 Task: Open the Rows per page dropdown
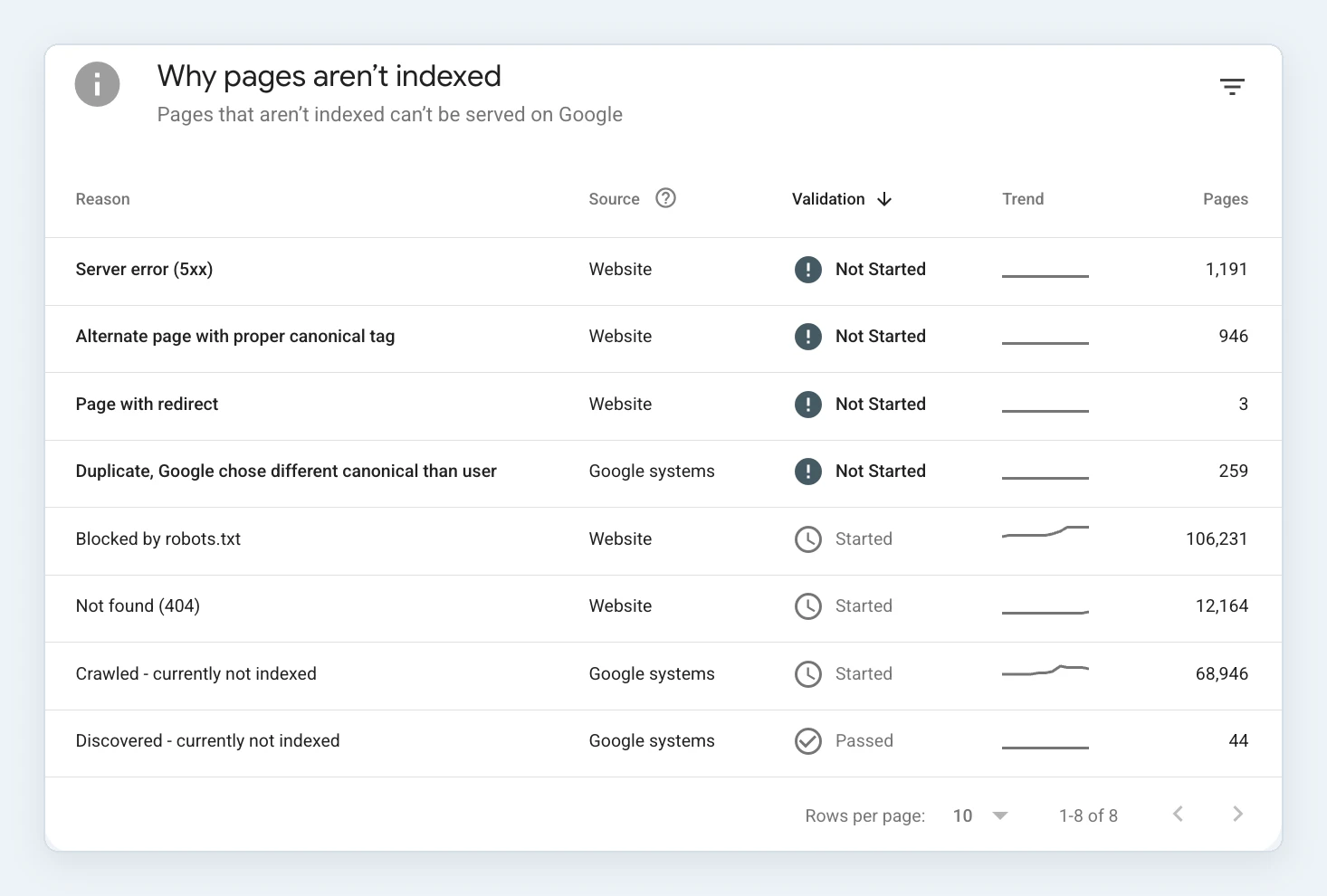(980, 815)
